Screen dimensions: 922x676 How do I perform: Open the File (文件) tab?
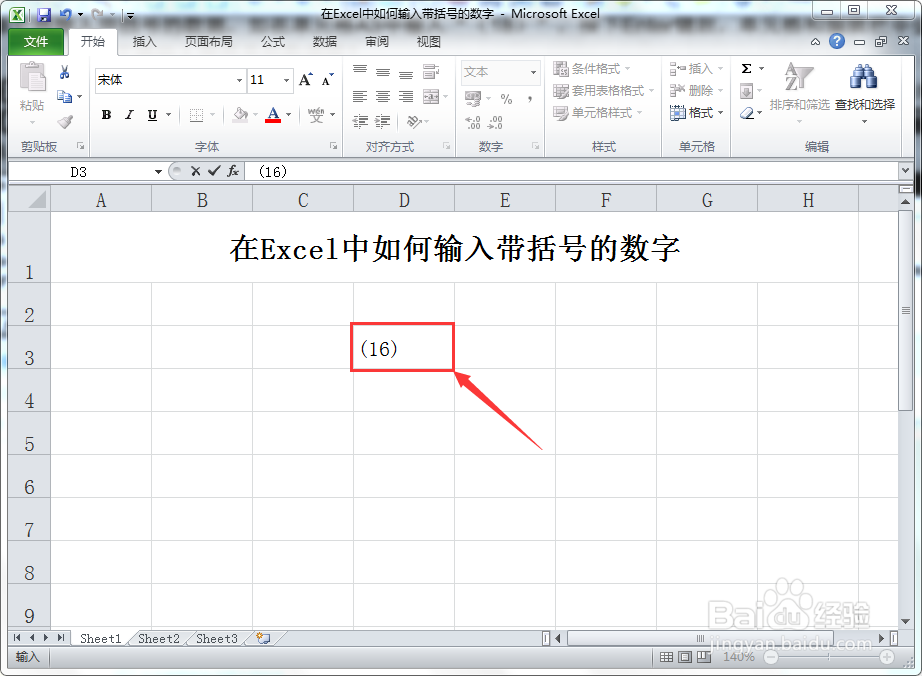(x=36, y=42)
